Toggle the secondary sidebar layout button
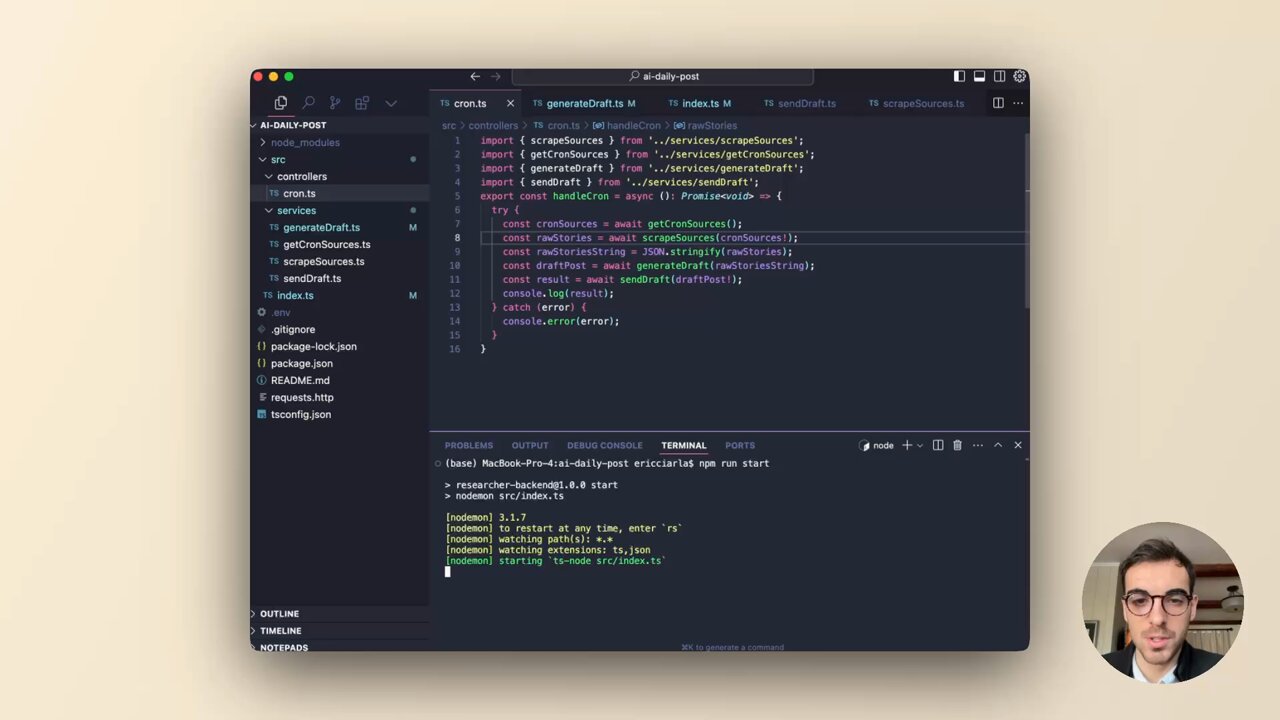Viewport: 1280px width, 720px height. coord(999,76)
